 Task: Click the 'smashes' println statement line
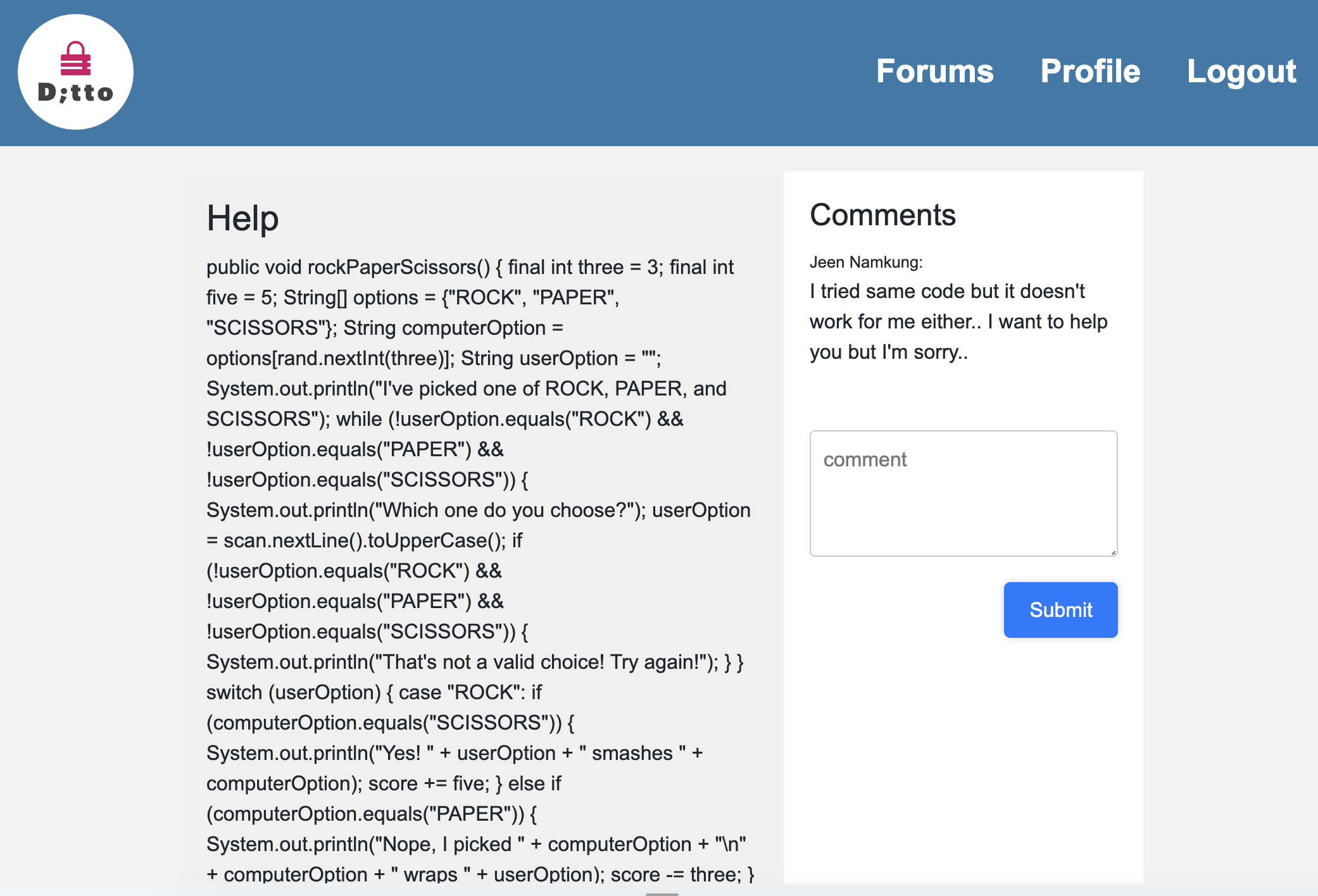454,753
